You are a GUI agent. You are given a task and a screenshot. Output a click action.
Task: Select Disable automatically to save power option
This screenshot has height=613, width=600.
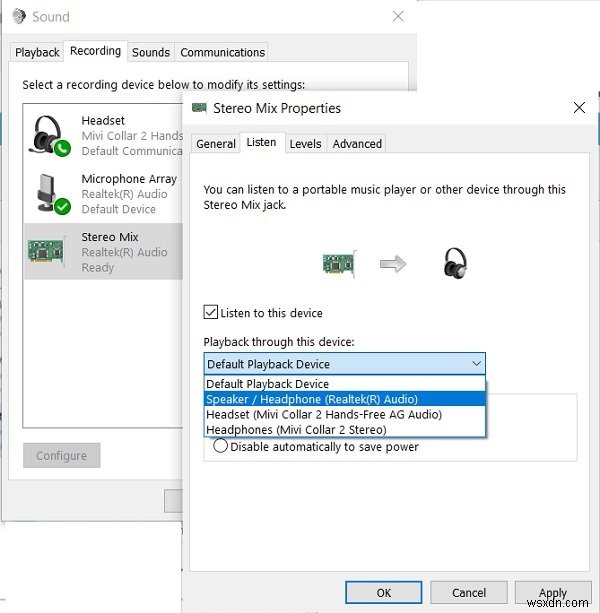tap(220, 446)
